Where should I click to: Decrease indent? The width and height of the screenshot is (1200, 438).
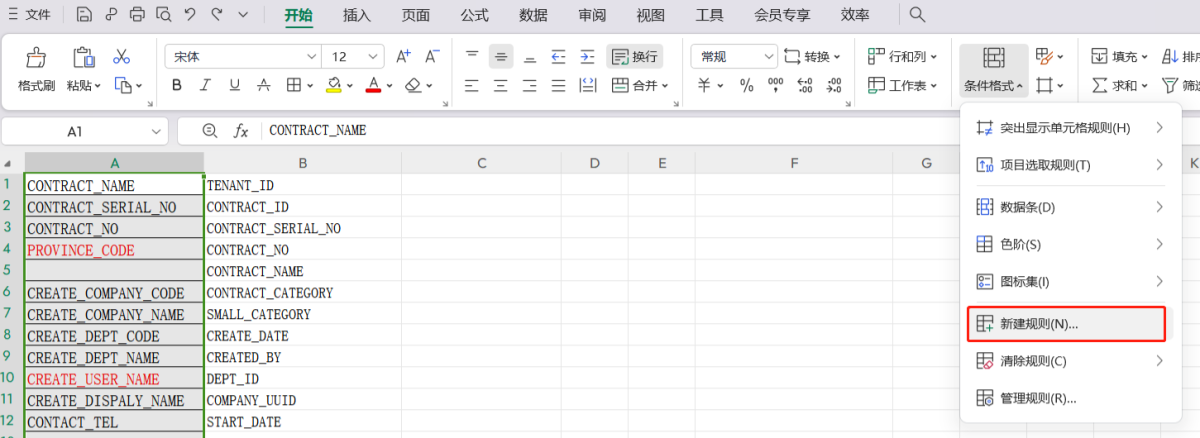(x=559, y=57)
